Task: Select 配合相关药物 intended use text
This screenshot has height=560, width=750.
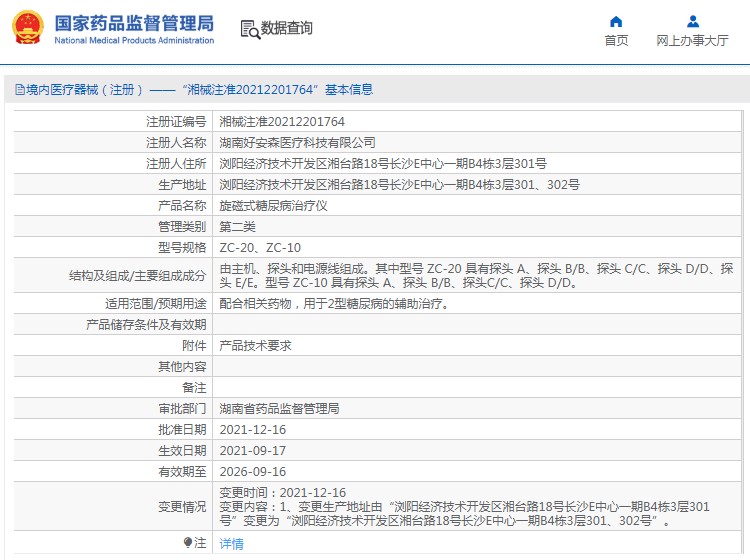Action: pyautogui.click(x=334, y=304)
